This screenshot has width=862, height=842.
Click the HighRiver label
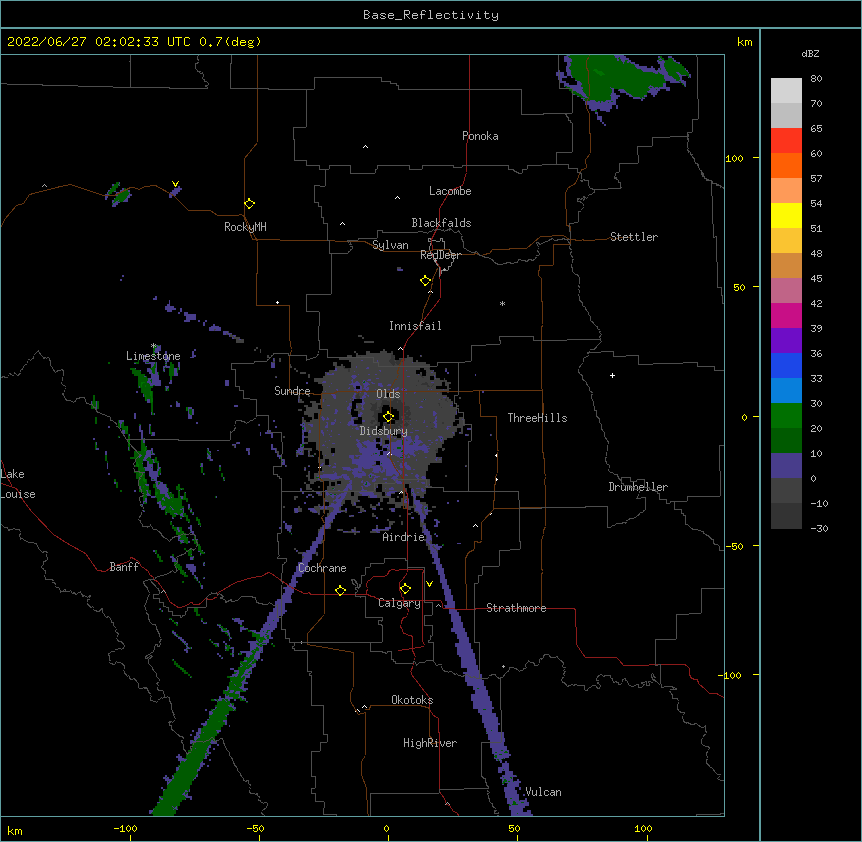430,743
